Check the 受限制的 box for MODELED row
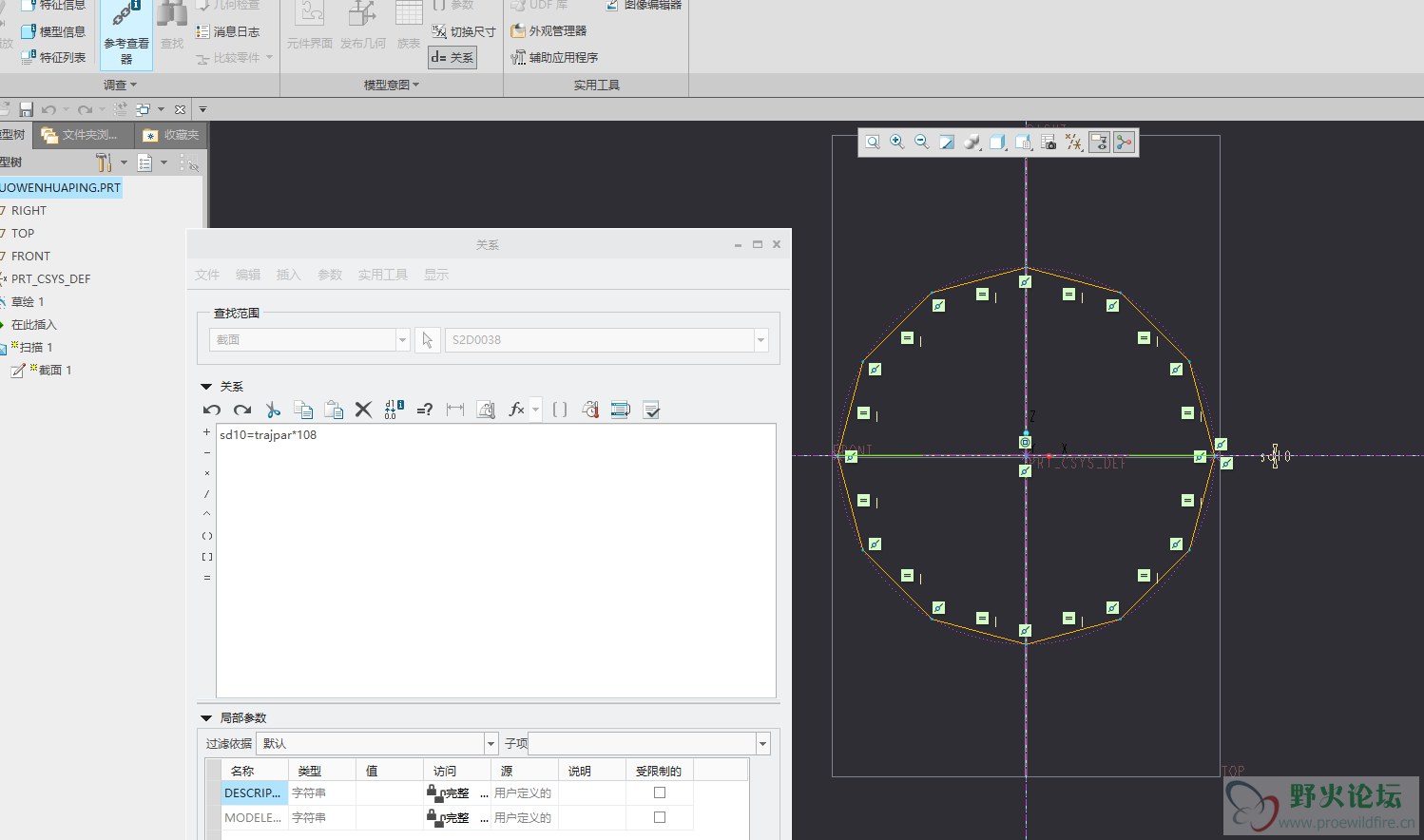This screenshot has width=1424, height=840. 660,817
